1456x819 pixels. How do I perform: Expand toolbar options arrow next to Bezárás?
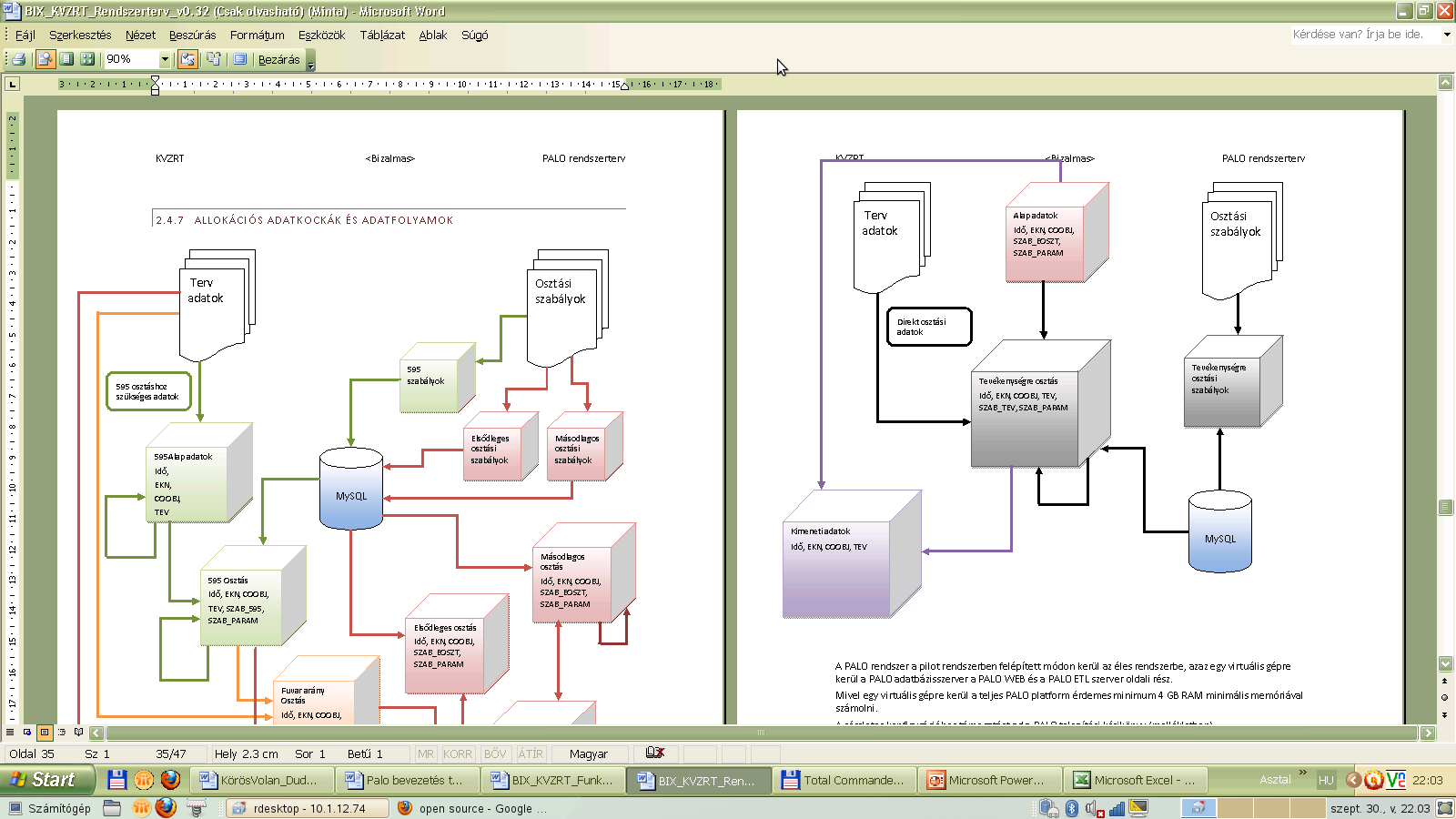(310, 61)
